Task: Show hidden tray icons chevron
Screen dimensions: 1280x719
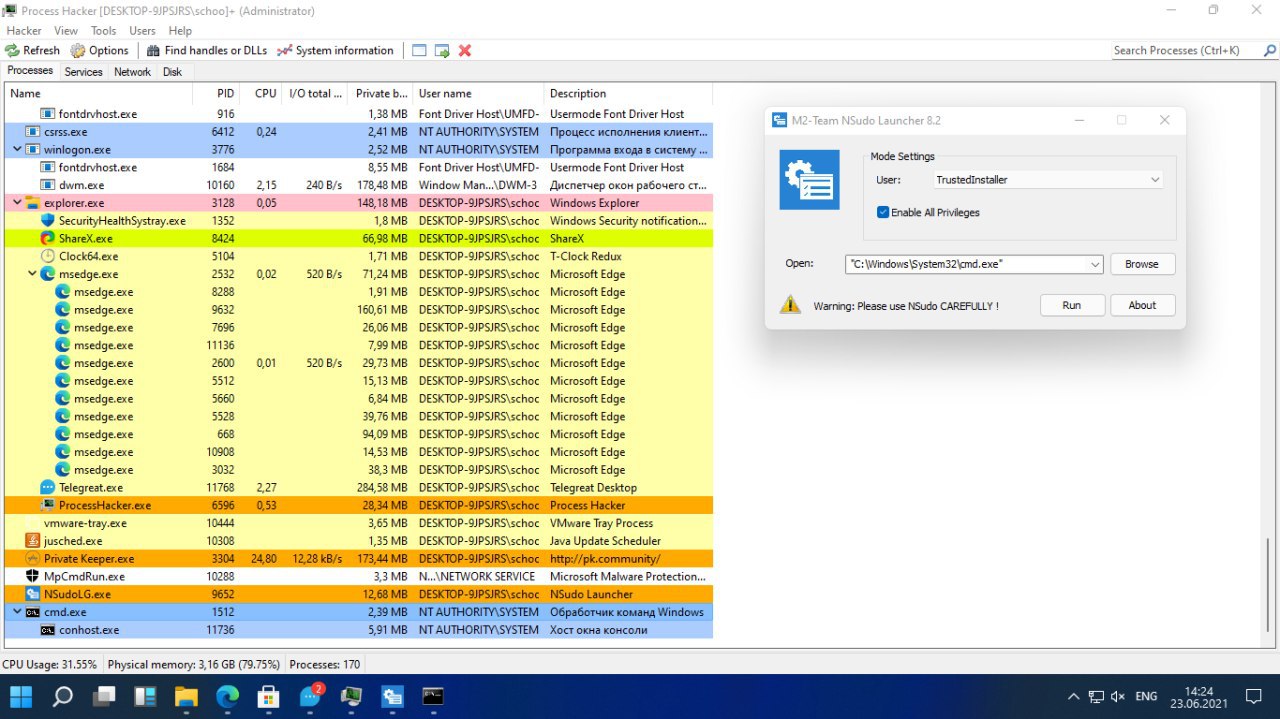Action: coord(1074,696)
